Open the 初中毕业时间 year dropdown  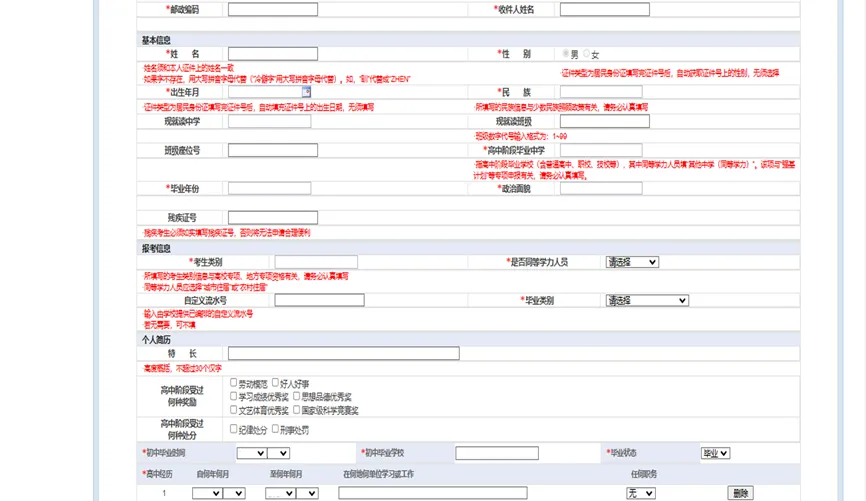(x=252, y=453)
